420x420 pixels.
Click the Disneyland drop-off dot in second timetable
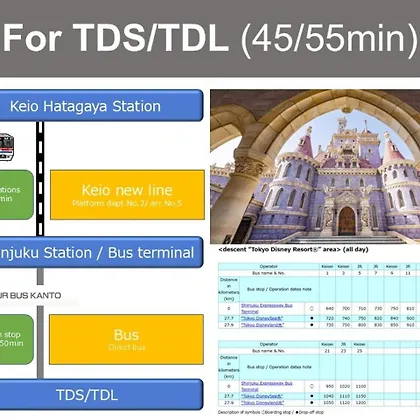(x=312, y=403)
